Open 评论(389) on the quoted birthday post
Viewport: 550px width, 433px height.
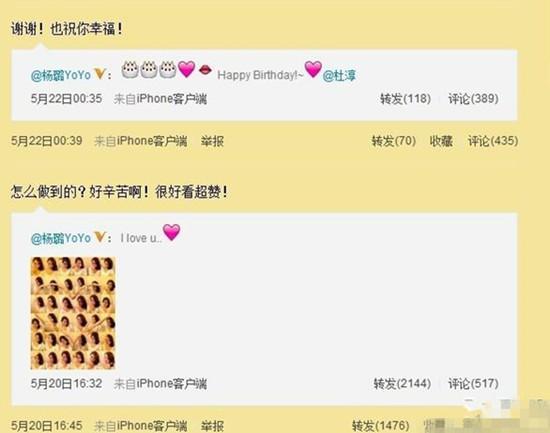click(473, 99)
